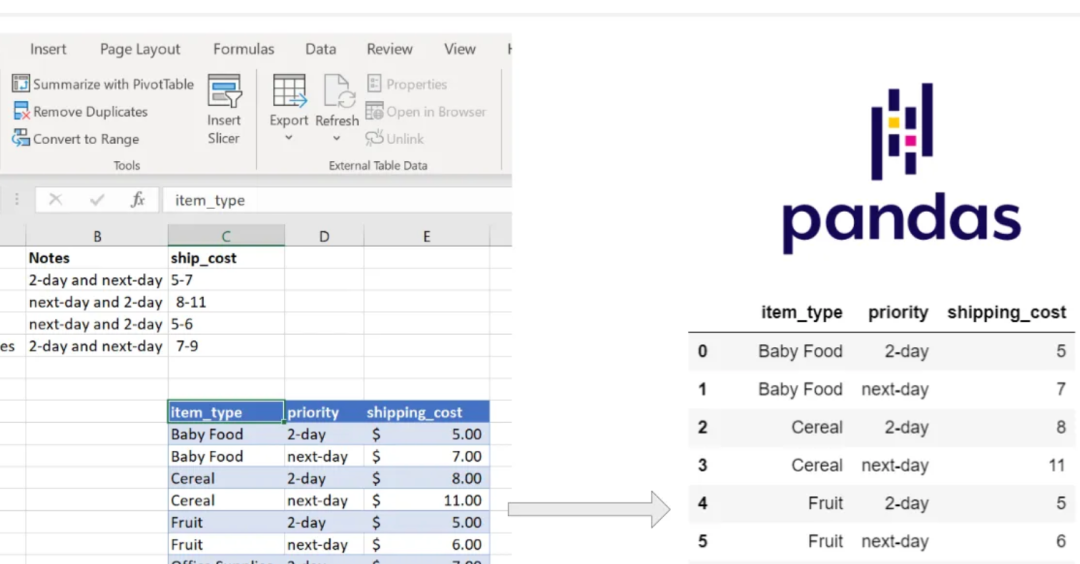Select the item_type table header cell
The image size is (1080, 564).
226,412
